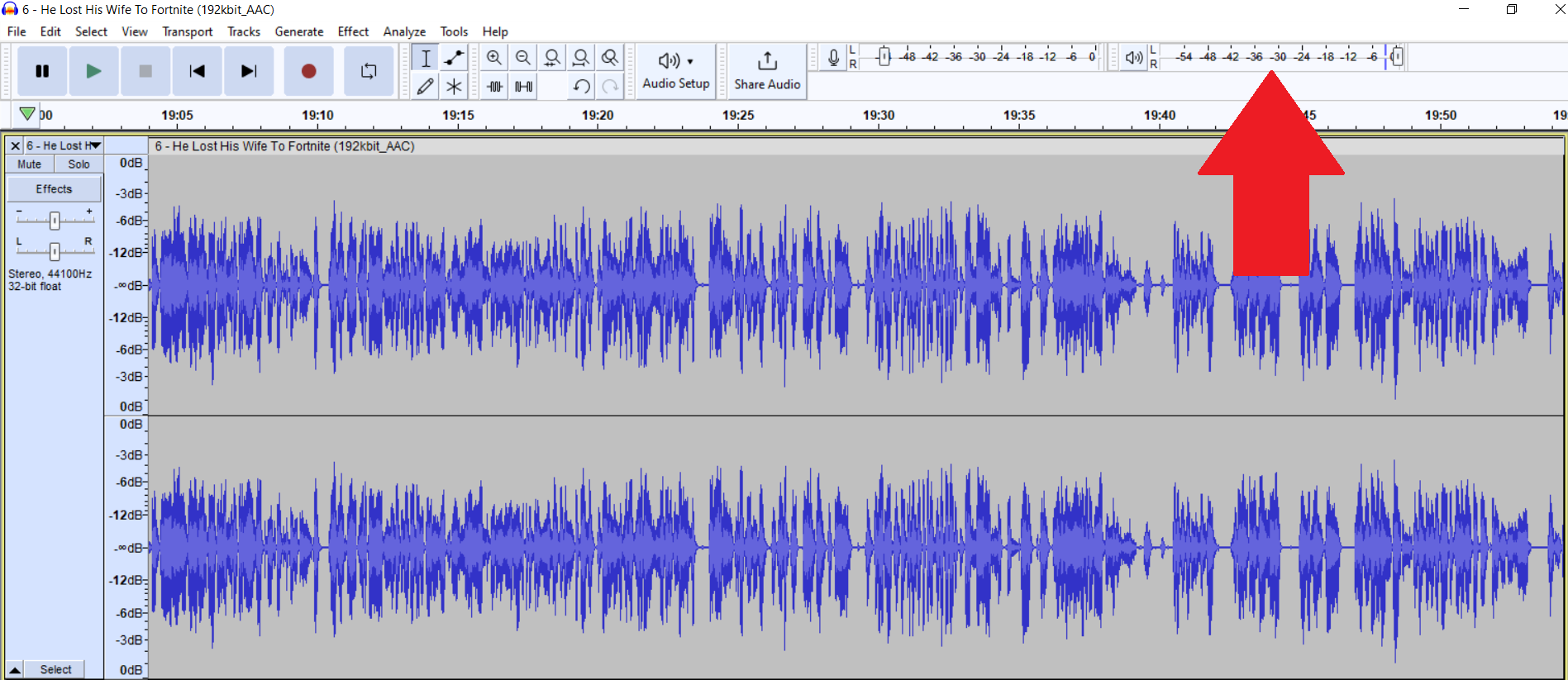Open the Audio Setup dropdown
1568x680 pixels.
676,71
